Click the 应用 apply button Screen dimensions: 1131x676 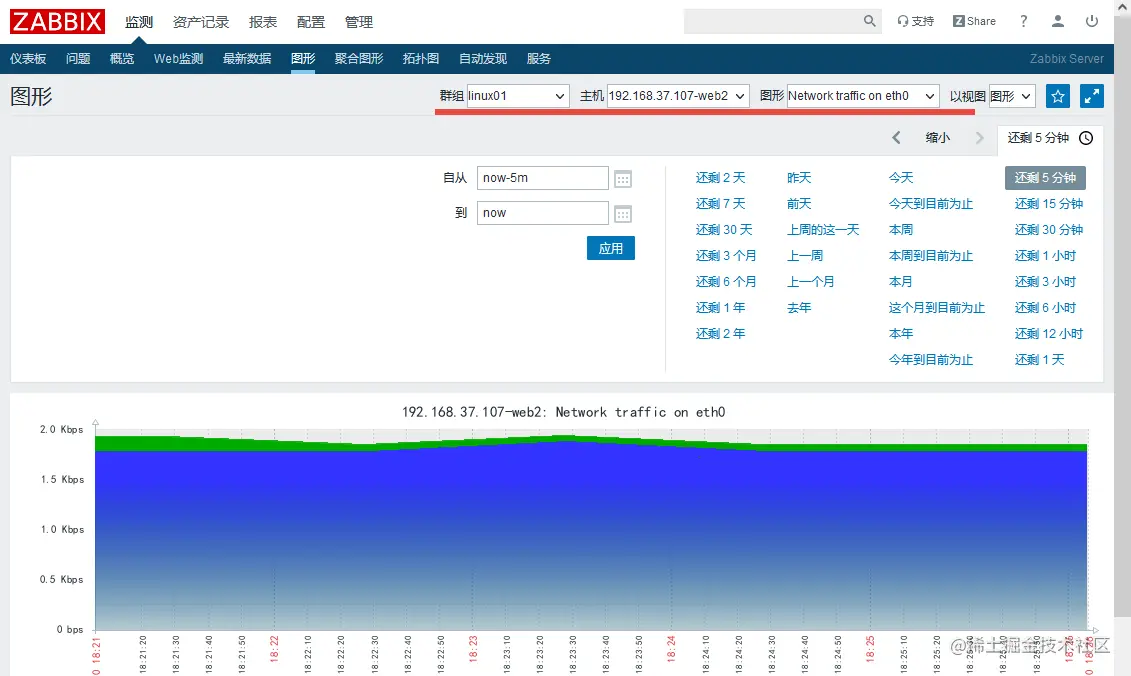pos(610,248)
